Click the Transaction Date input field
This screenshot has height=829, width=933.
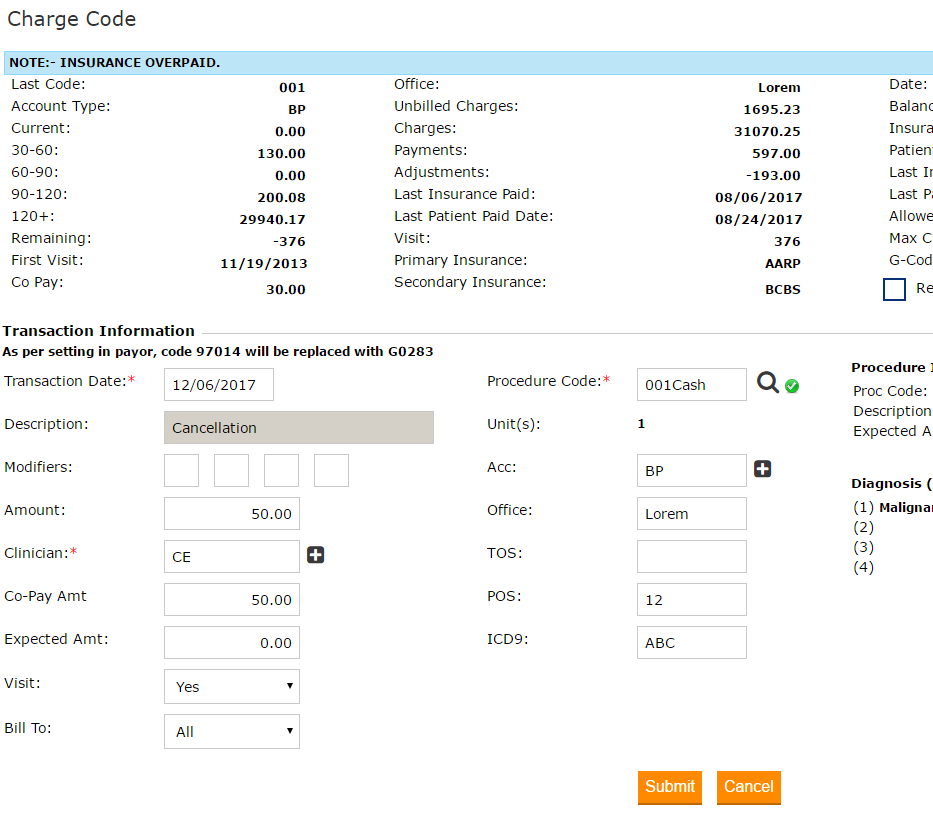(x=218, y=385)
